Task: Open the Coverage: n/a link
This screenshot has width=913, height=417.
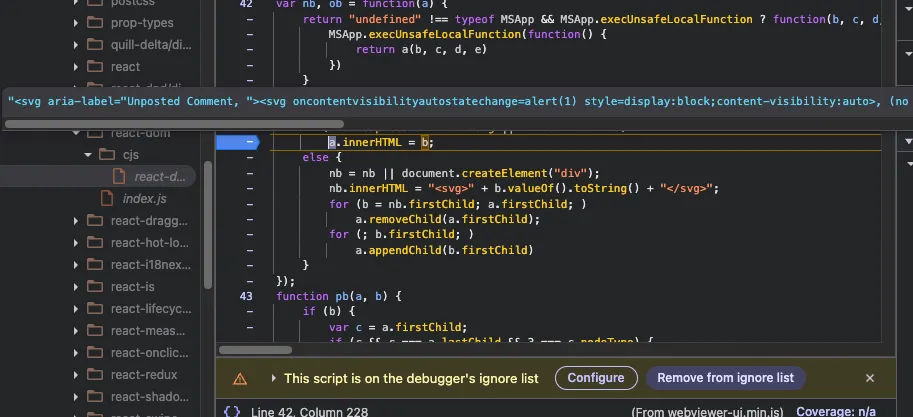Action: (838, 411)
